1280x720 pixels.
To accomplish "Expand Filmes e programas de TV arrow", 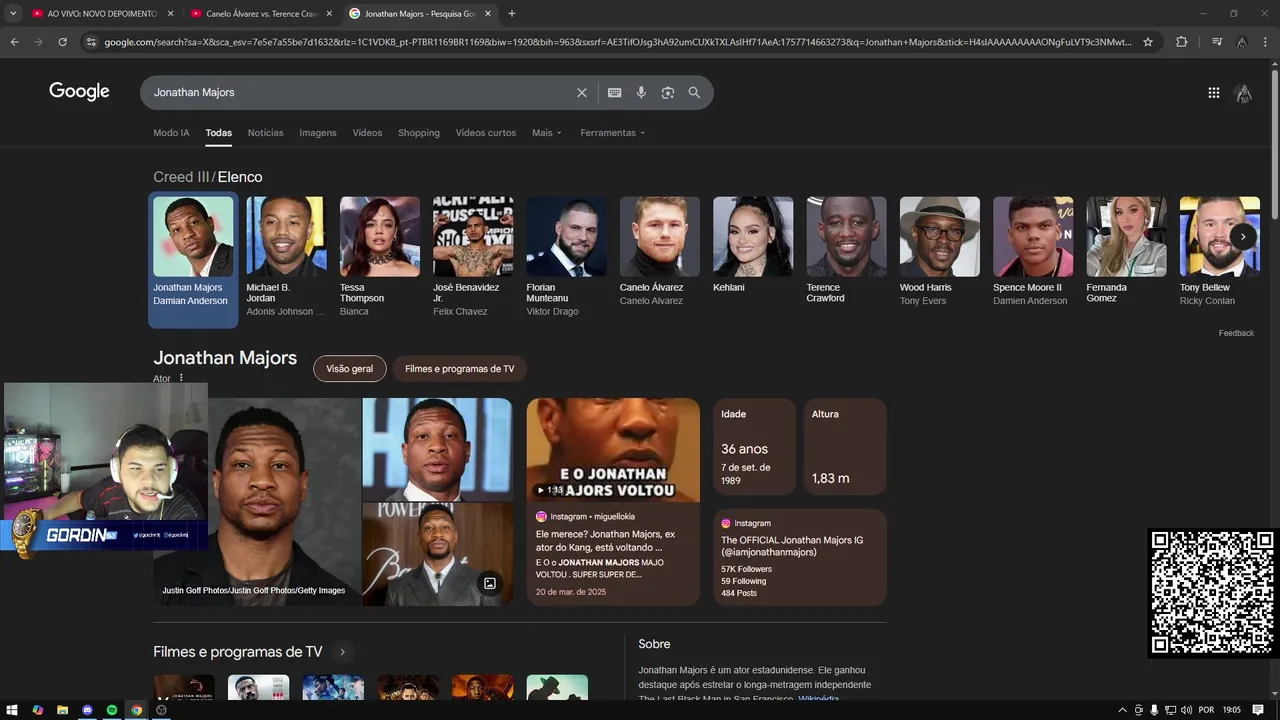I will [x=342, y=652].
